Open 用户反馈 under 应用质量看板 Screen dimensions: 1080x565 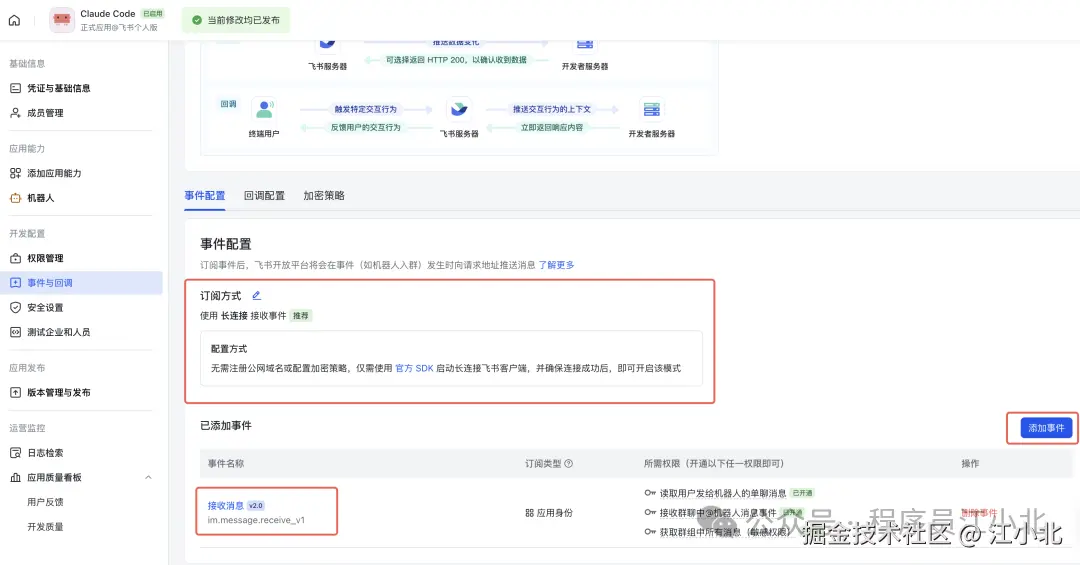coord(45,502)
